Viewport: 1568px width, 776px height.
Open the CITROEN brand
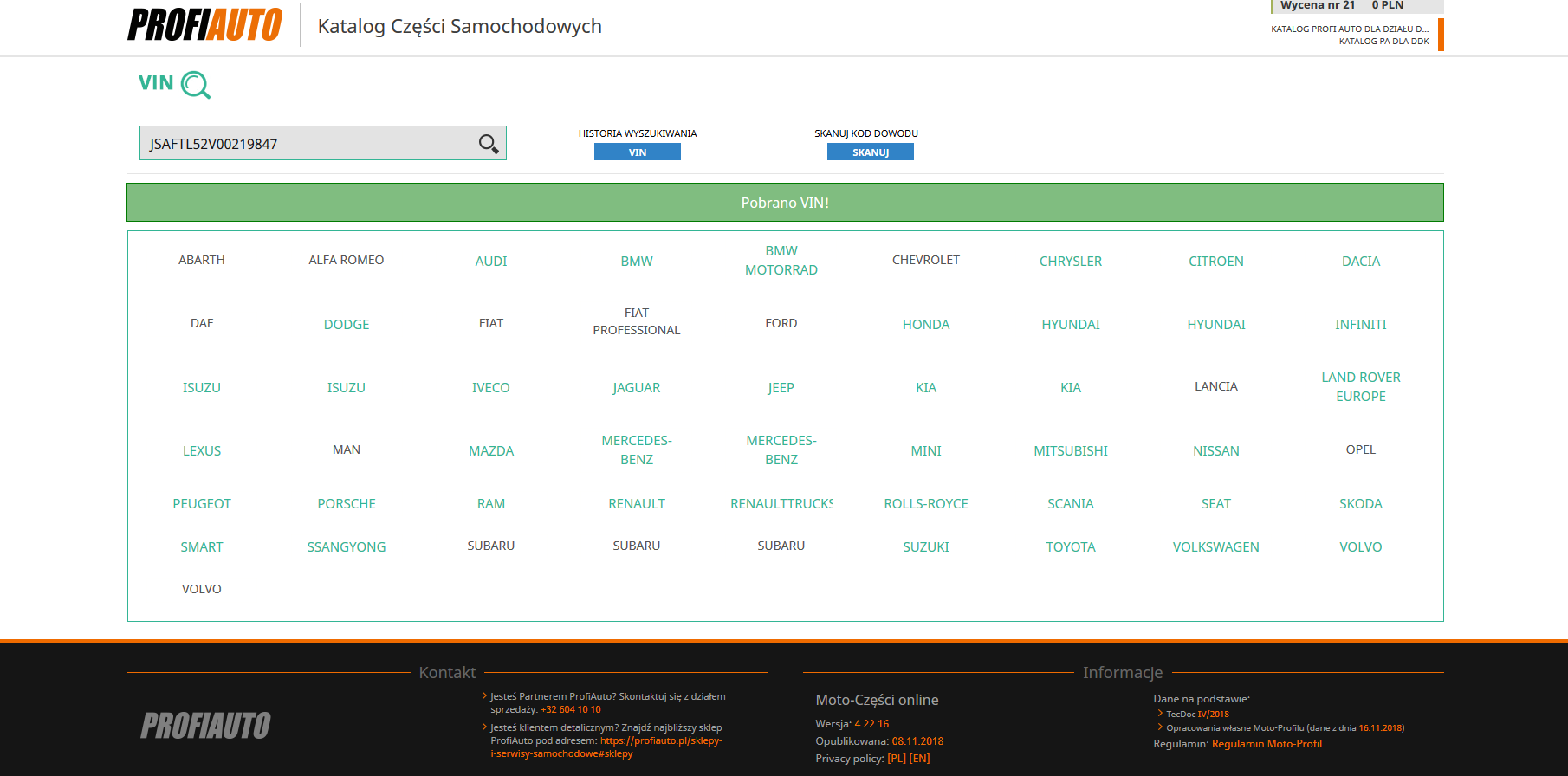click(1216, 261)
